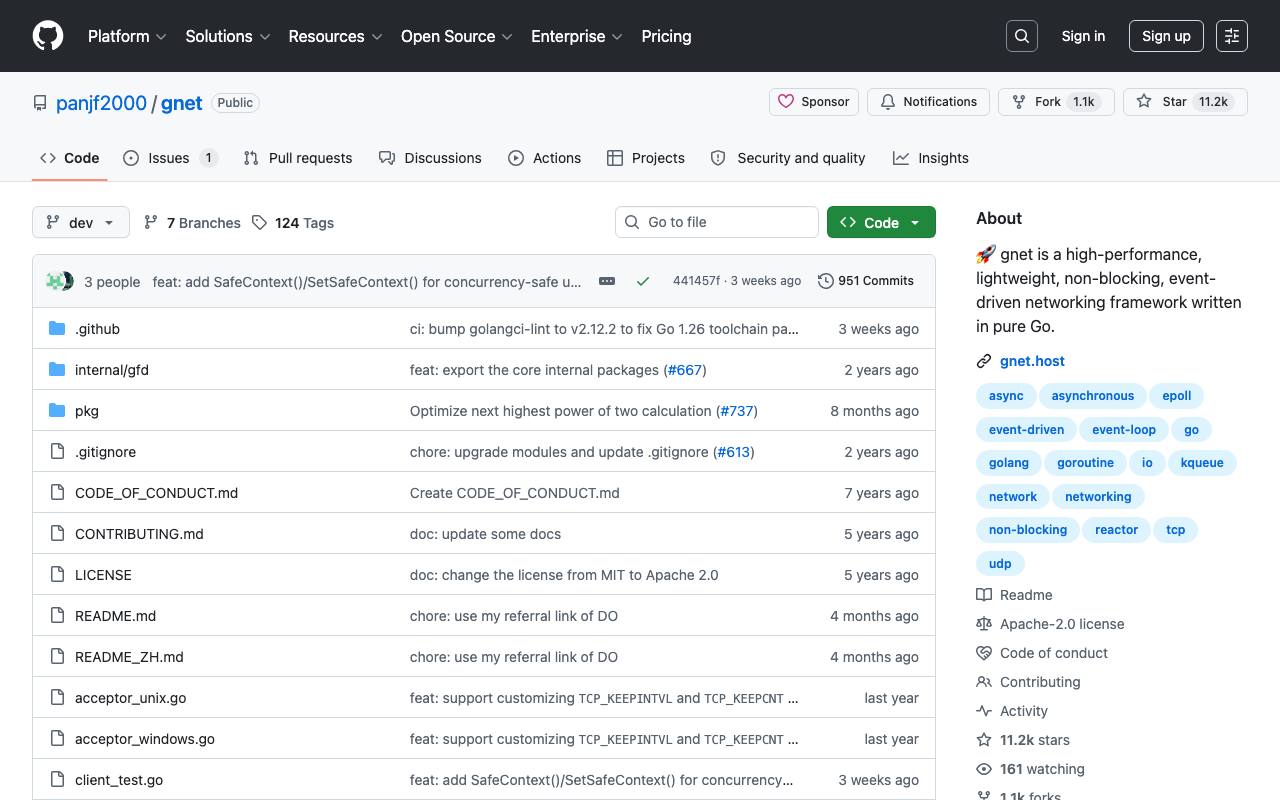This screenshot has height=800, width=1280.
Task: Open the Code of conduct link
Action: point(1042,653)
